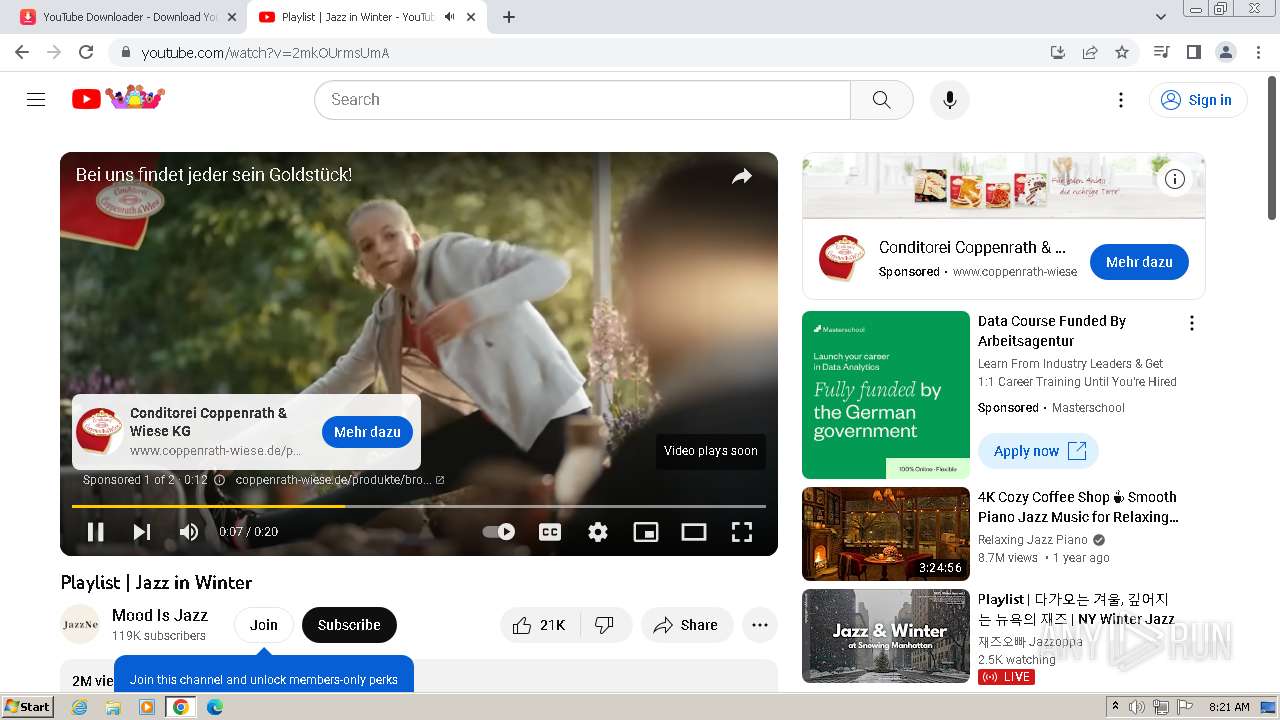Open more actions menu below video
The height and width of the screenshot is (720, 1280).
point(760,625)
